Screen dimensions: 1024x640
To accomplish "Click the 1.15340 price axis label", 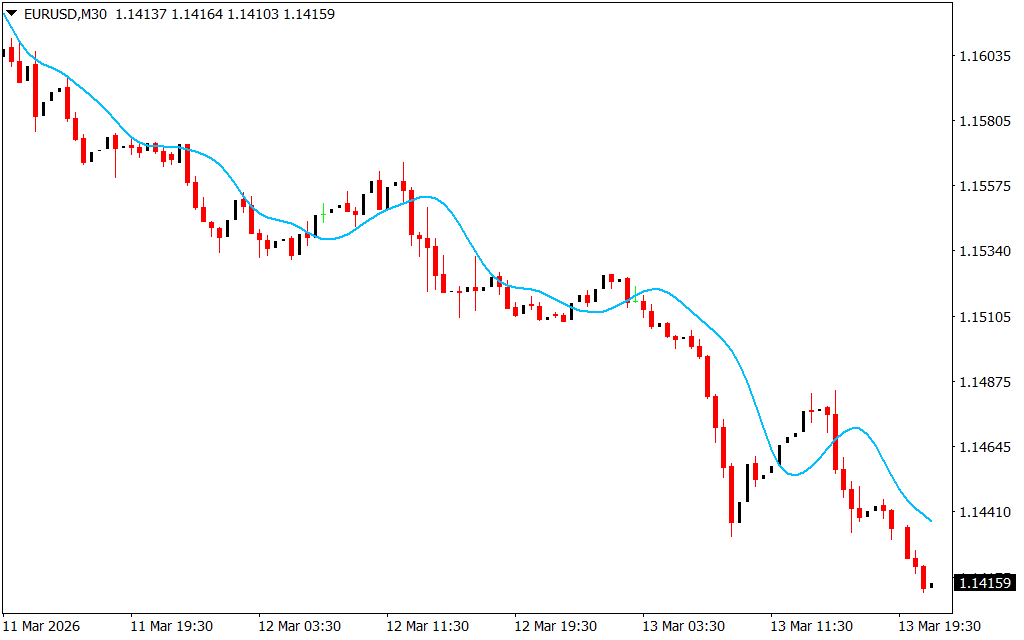I will (984, 252).
